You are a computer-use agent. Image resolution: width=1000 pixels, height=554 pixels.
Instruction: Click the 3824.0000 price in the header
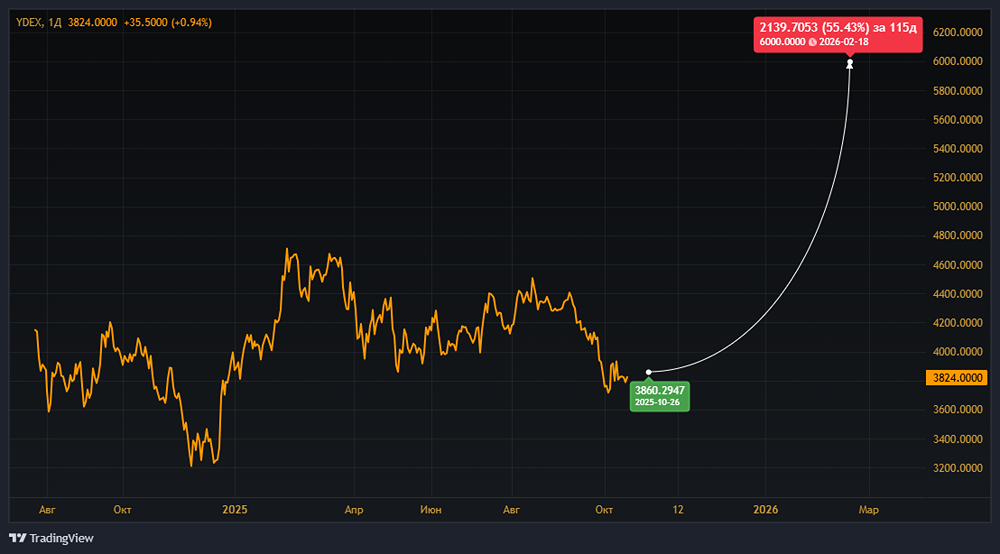click(92, 22)
